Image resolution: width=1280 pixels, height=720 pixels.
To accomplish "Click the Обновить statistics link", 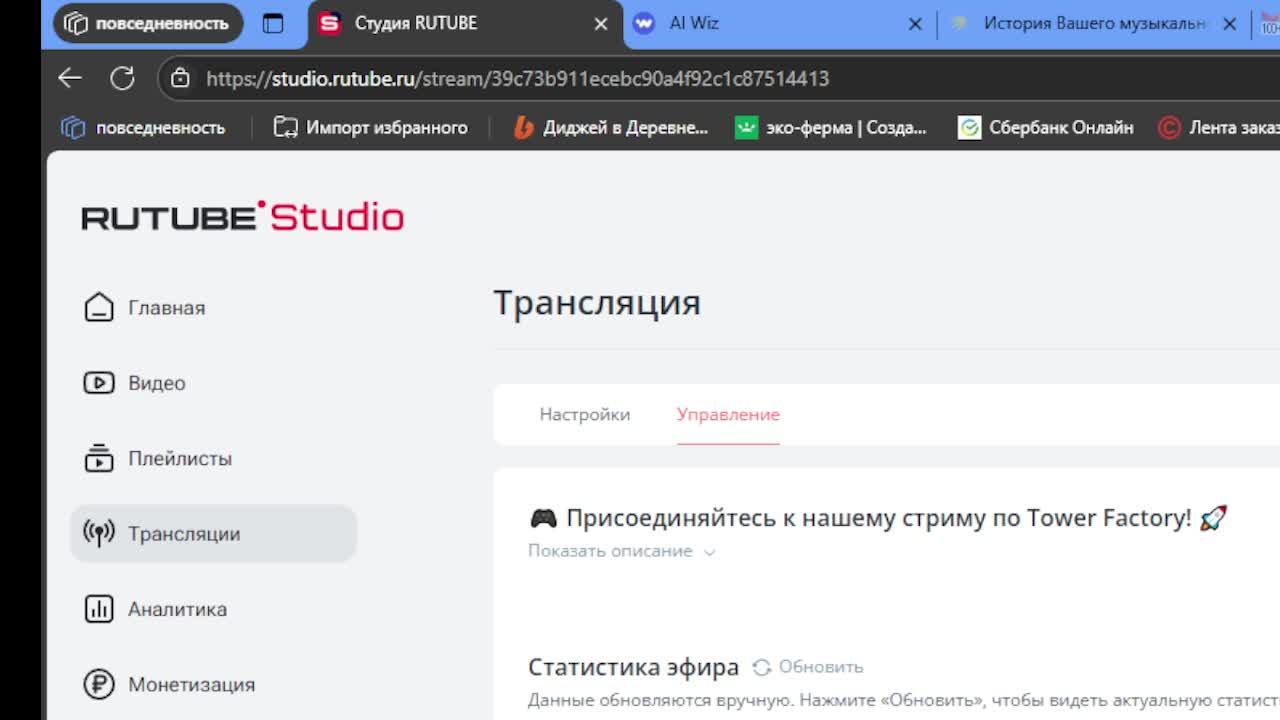I will click(821, 667).
